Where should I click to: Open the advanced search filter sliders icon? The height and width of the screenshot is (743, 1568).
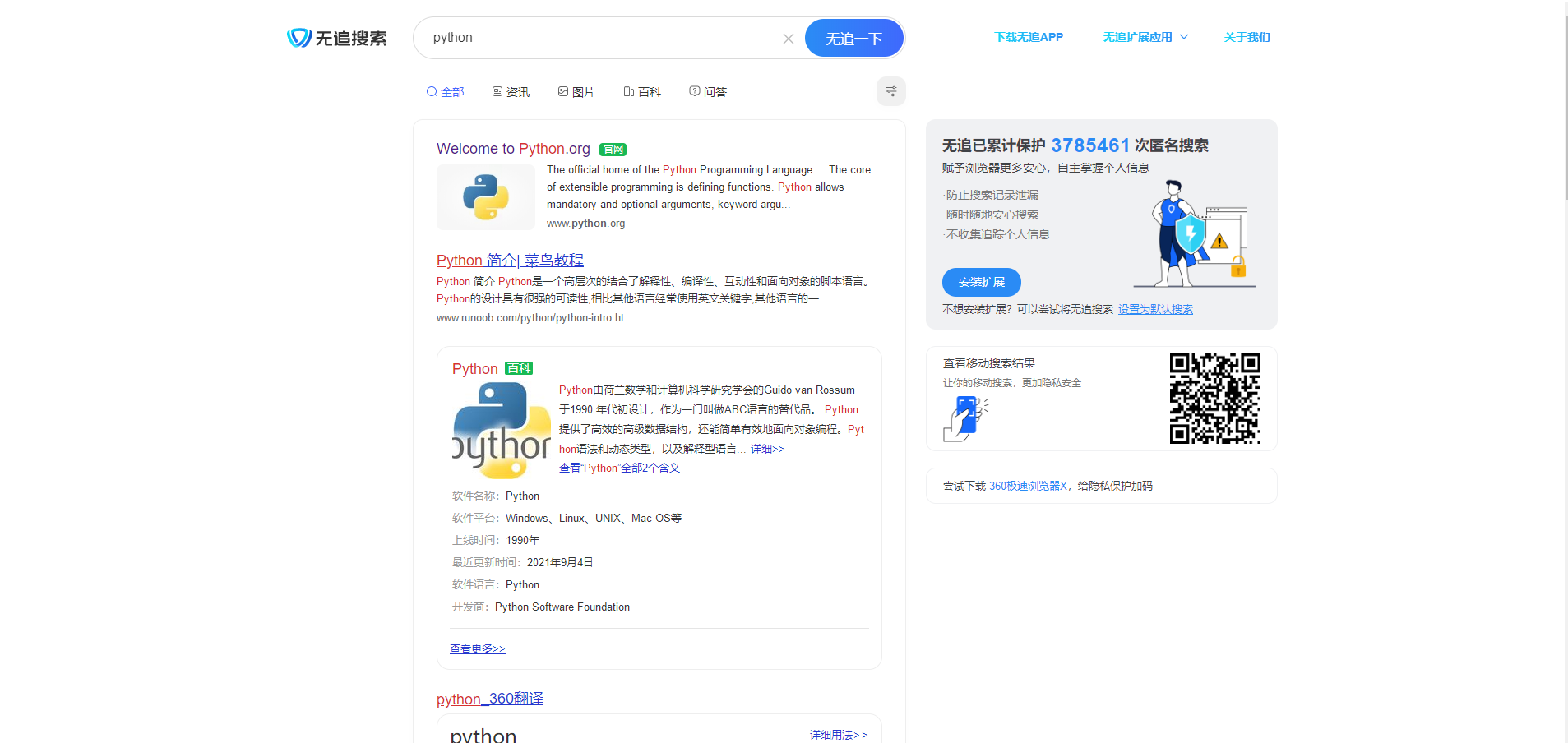click(x=890, y=91)
